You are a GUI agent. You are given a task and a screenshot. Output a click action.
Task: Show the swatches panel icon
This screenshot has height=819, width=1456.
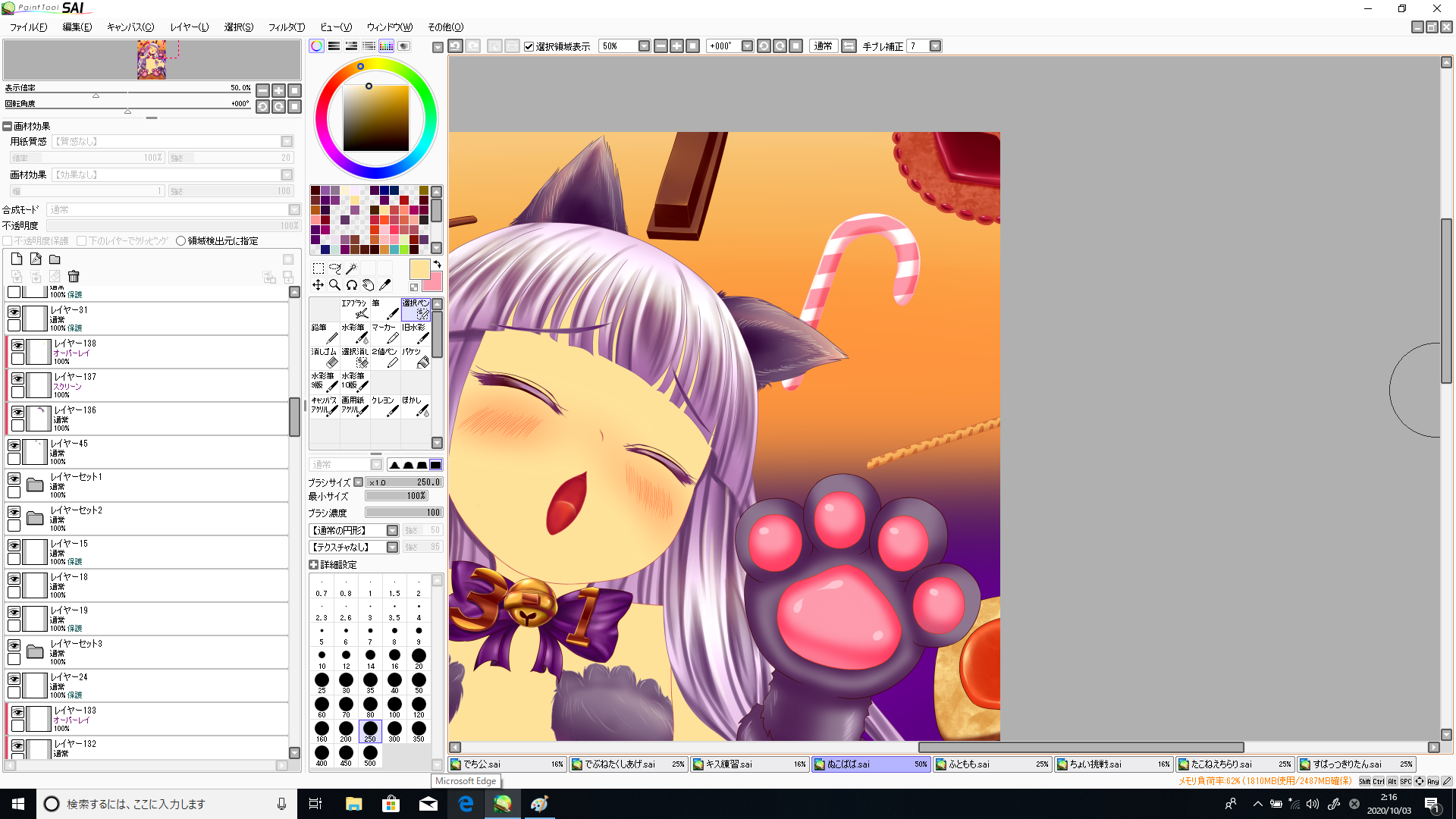pyautogui.click(x=387, y=46)
